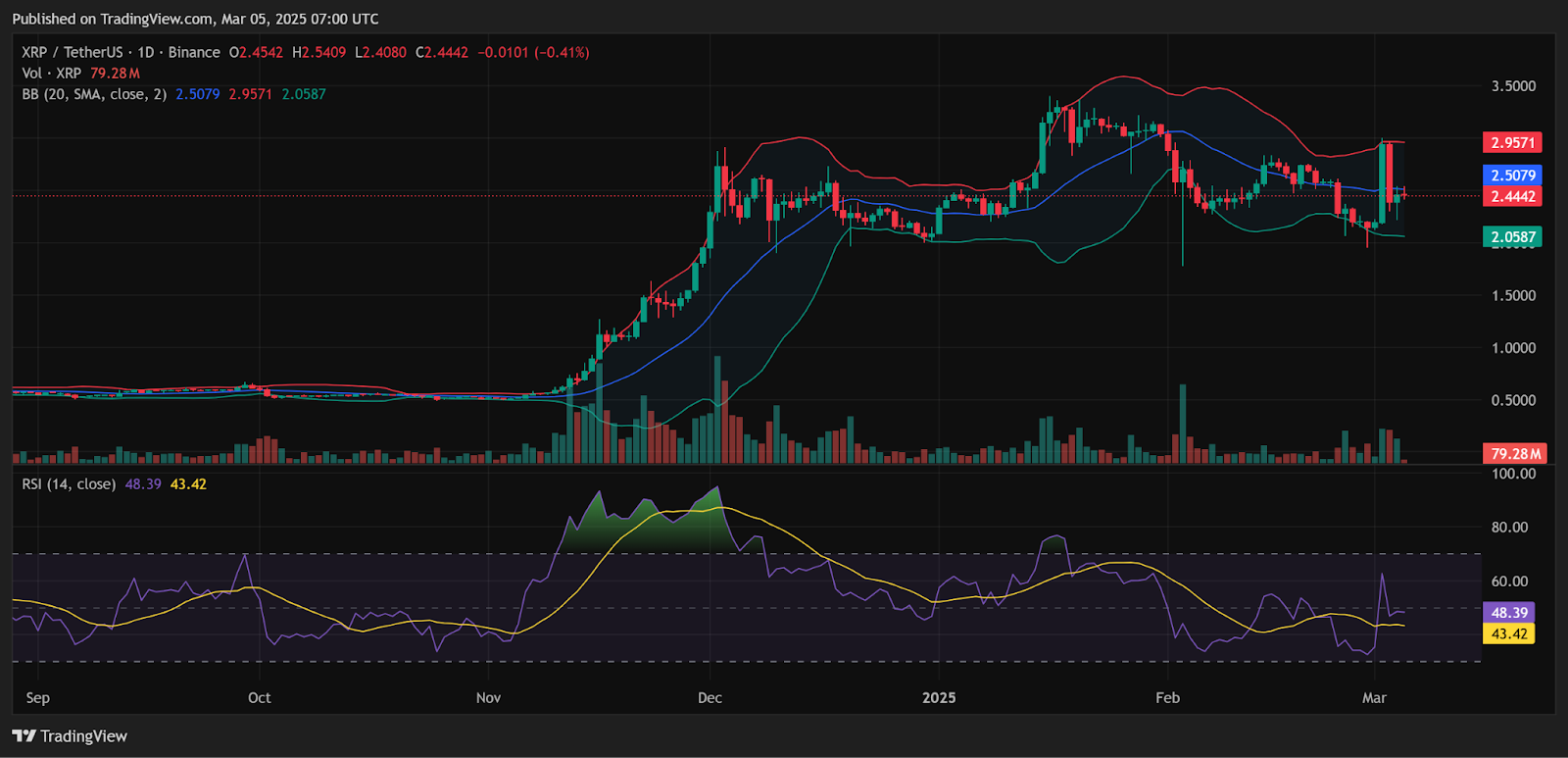Click the red 2.9571 upper band price tag

tap(1512, 143)
